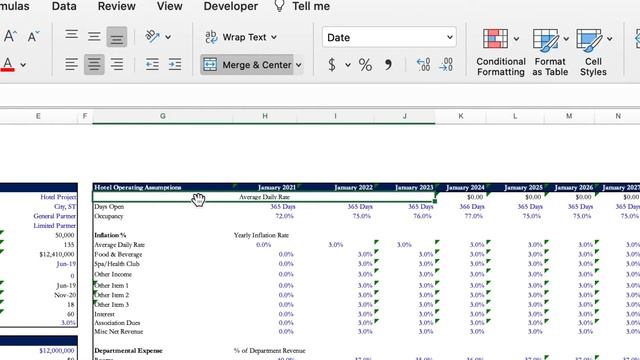The image size is (640, 360).
Task: Switch to the View tab
Action: 169,6
